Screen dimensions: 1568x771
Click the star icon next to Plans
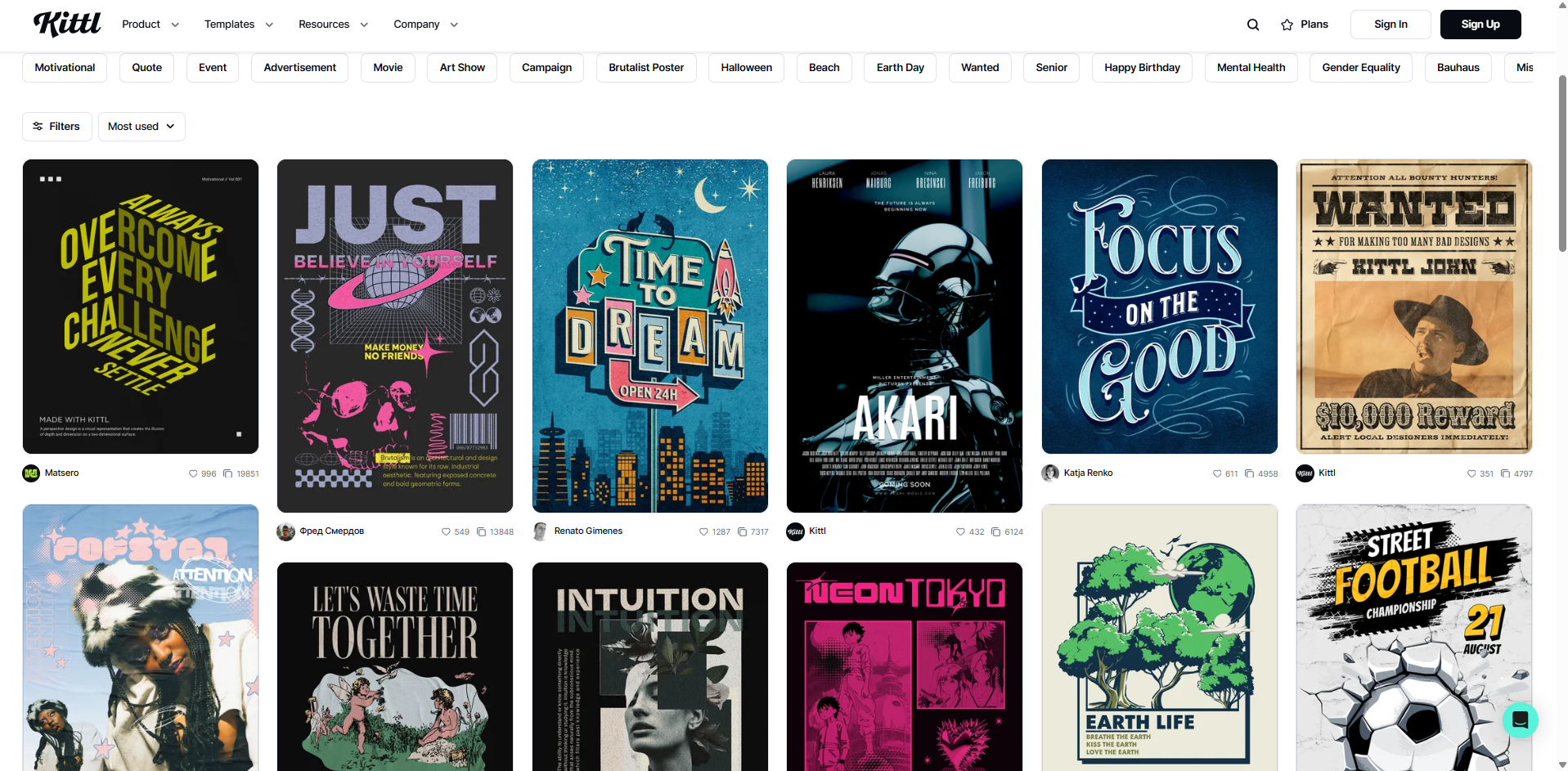point(1286,24)
